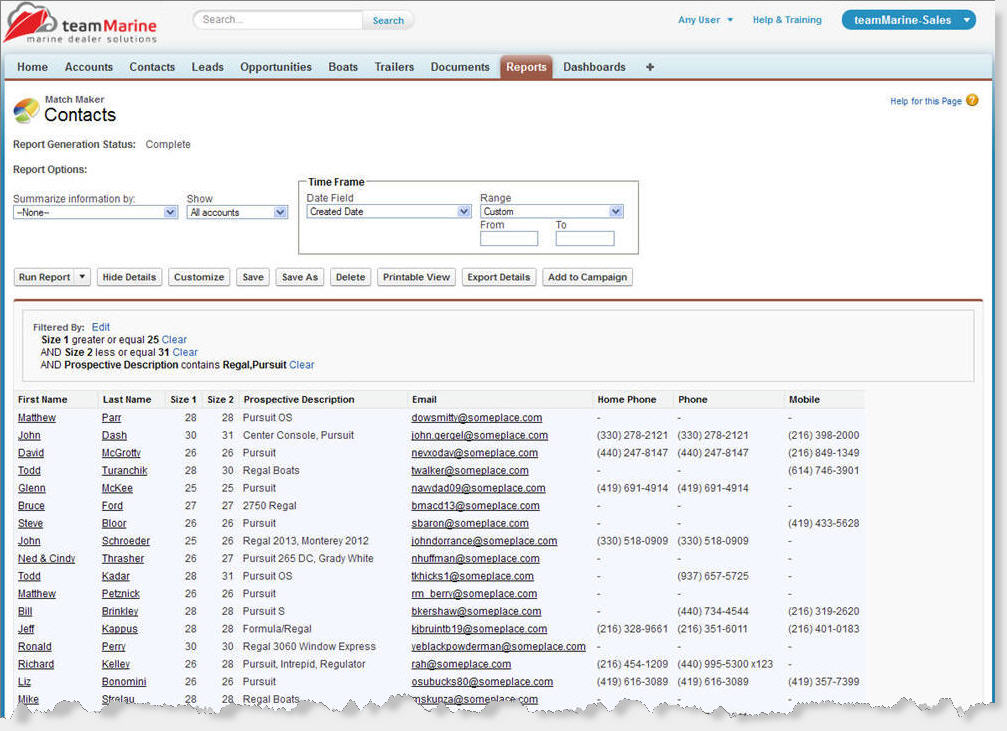Open the Boats tab
The width and height of the screenshot is (1007, 731).
coord(343,67)
